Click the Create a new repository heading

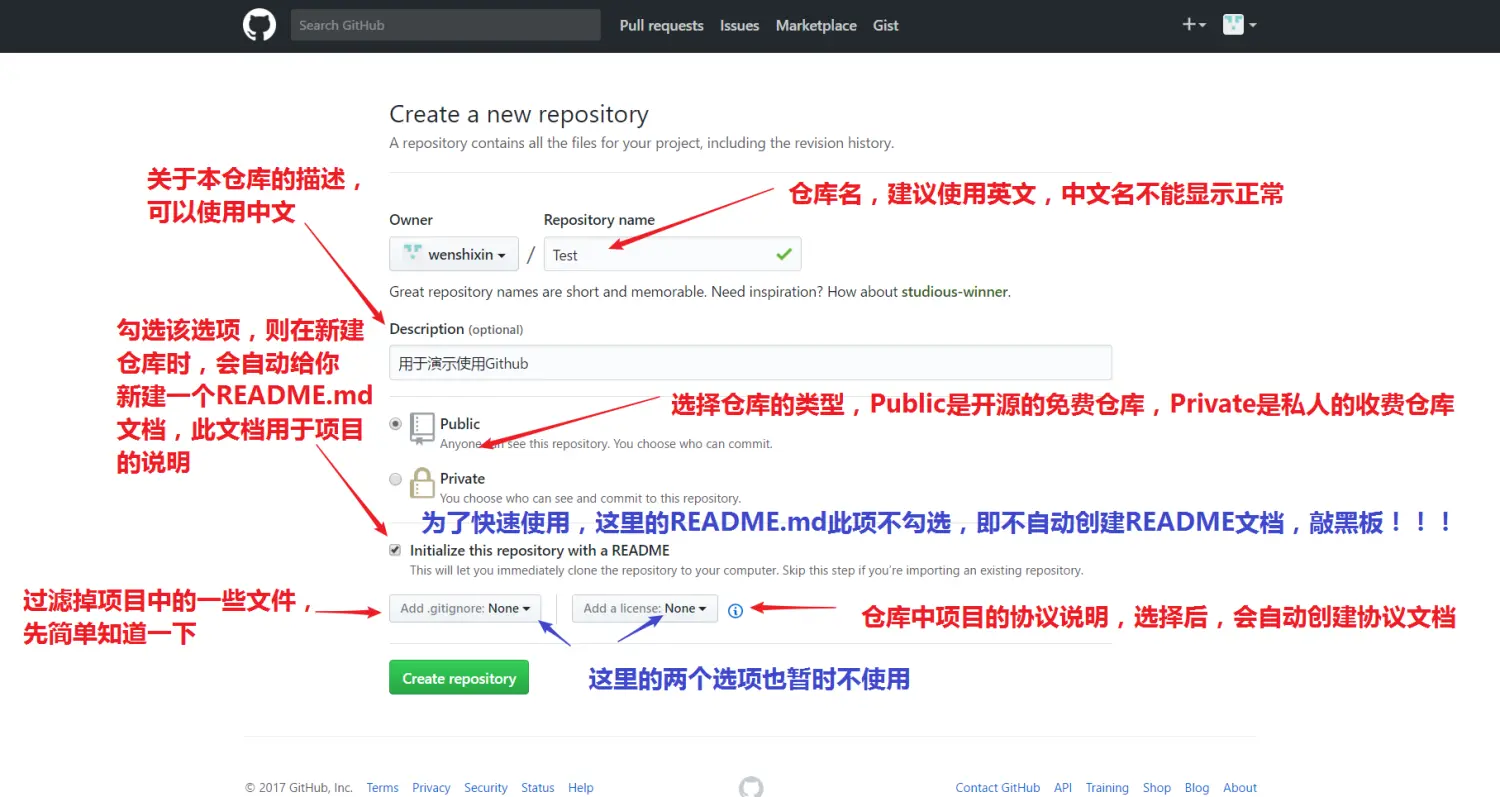pyautogui.click(x=519, y=114)
